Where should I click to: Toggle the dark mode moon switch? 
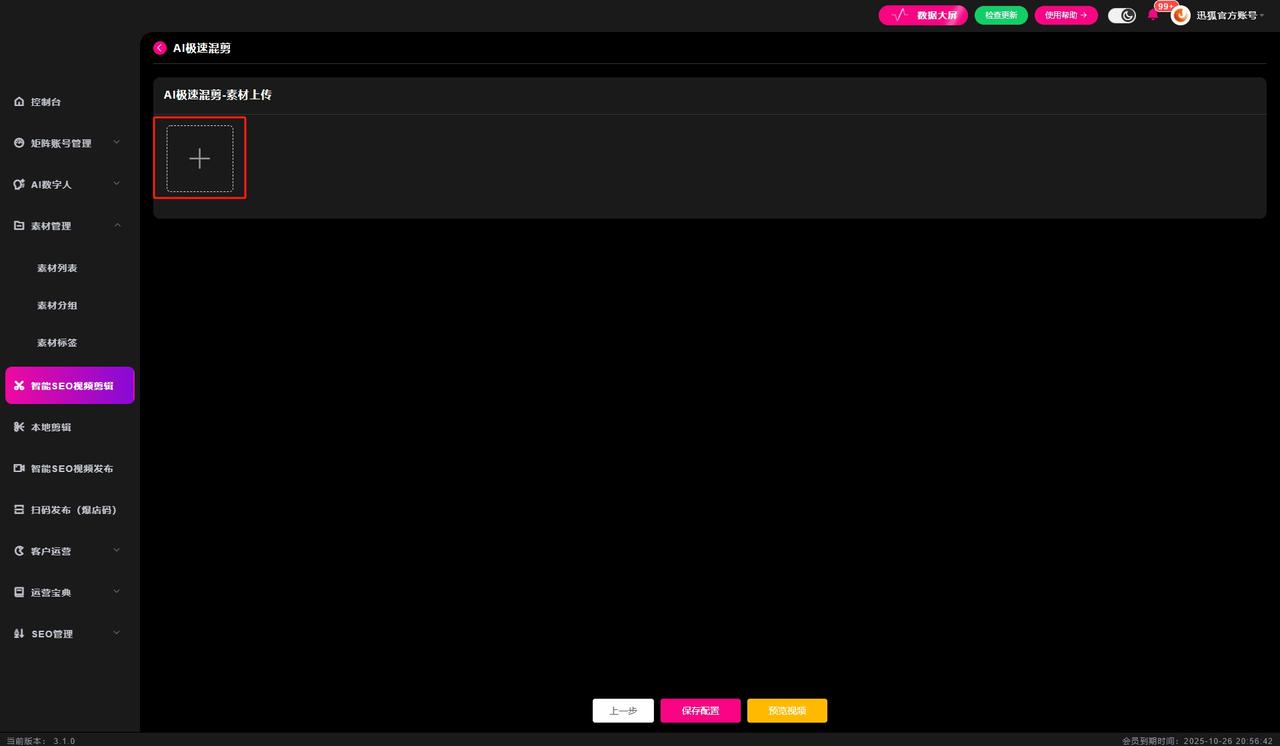(1122, 15)
